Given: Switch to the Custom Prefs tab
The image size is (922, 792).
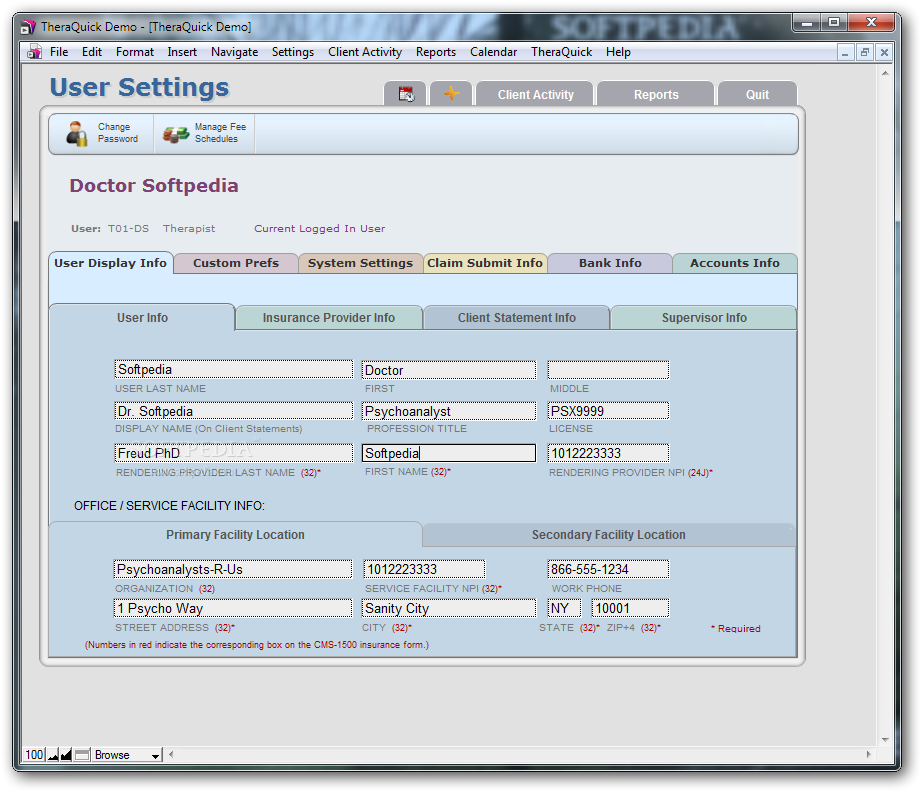Looking at the screenshot, I should pos(236,263).
